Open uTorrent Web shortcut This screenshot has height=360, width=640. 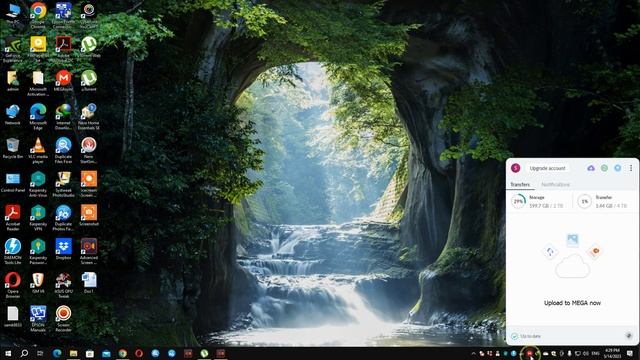89,47
